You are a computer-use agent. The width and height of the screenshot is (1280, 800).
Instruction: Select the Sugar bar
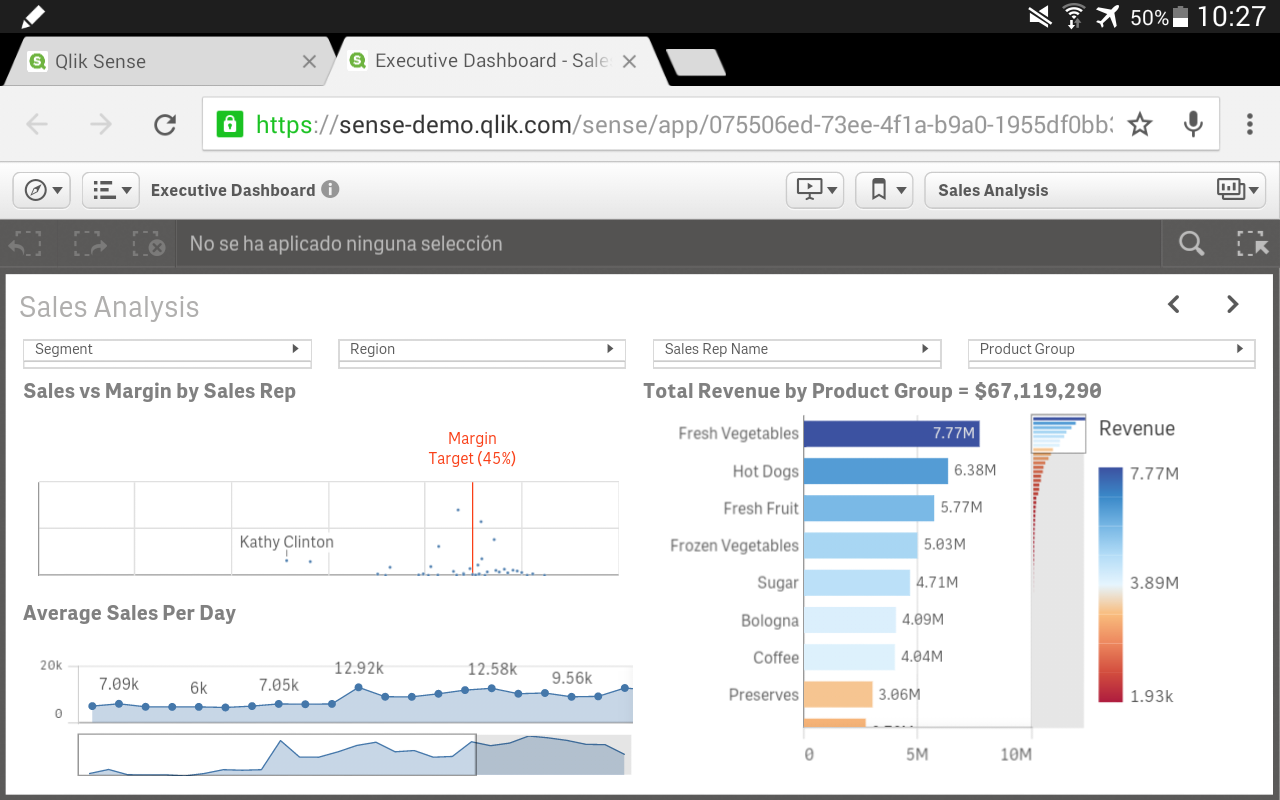pyautogui.click(x=857, y=582)
